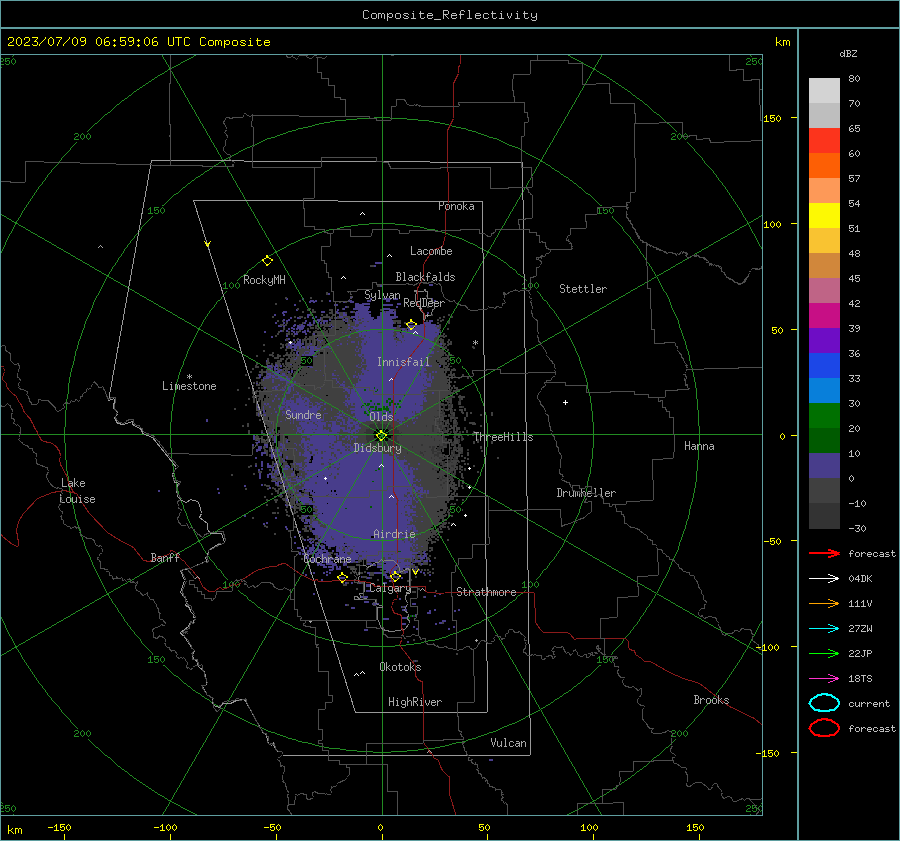Click the Strathmore label

point(486,592)
